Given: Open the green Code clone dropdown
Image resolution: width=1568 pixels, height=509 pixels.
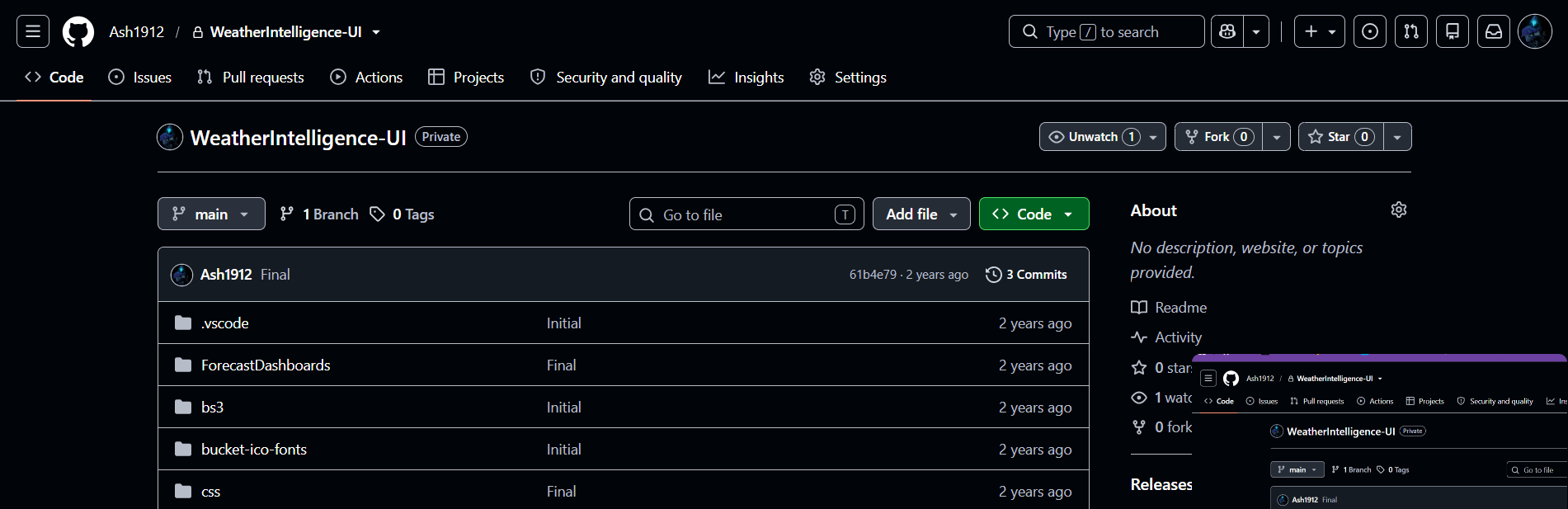Looking at the screenshot, I should tap(1034, 214).
